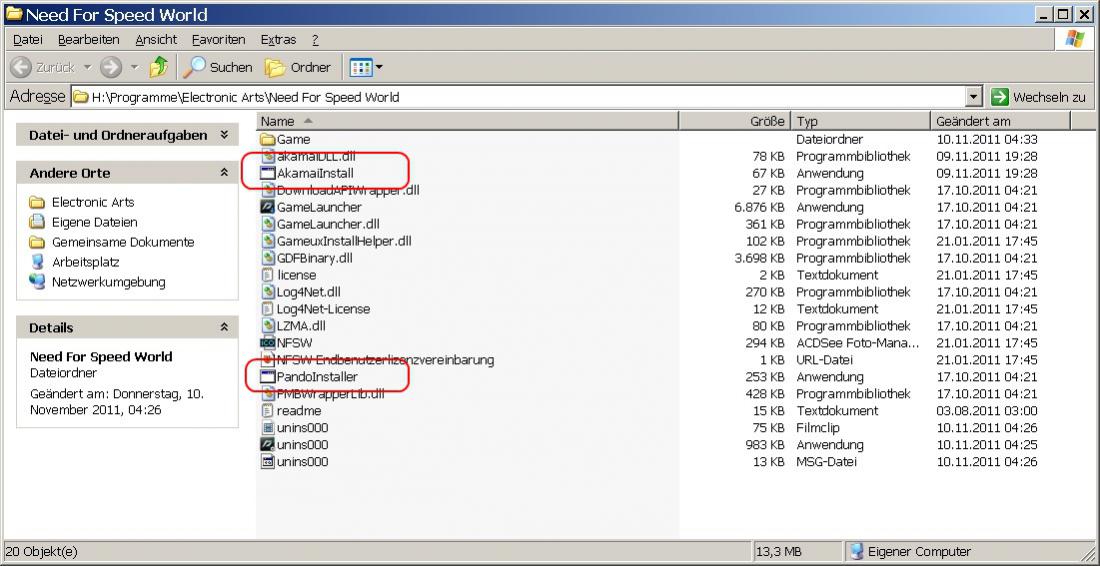The width and height of the screenshot is (1100, 566).
Task: Open the ? help menu
Action: pyautogui.click(x=315, y=40)
